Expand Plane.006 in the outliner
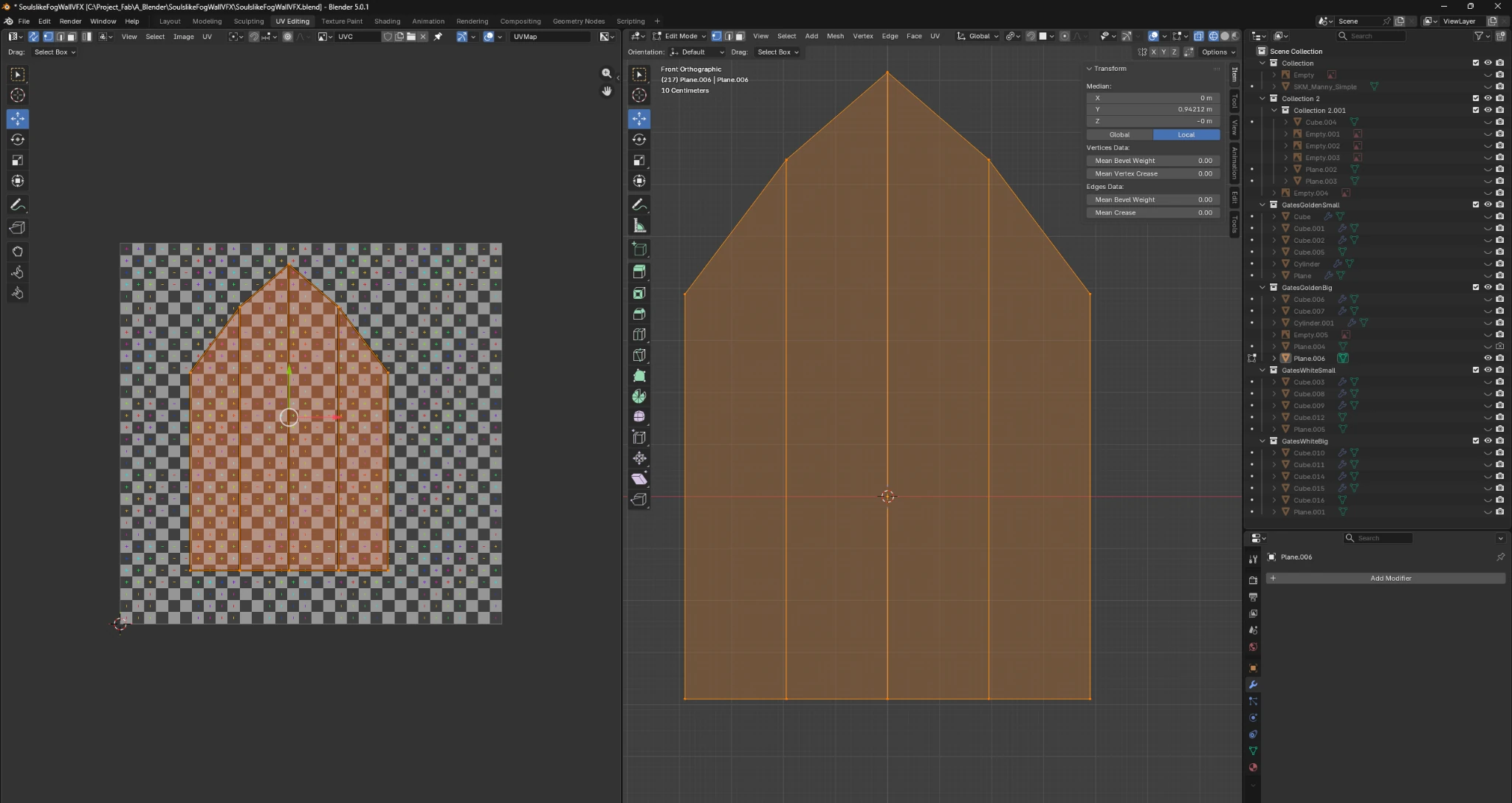The image size is (1512, 803). [1274, 358]
